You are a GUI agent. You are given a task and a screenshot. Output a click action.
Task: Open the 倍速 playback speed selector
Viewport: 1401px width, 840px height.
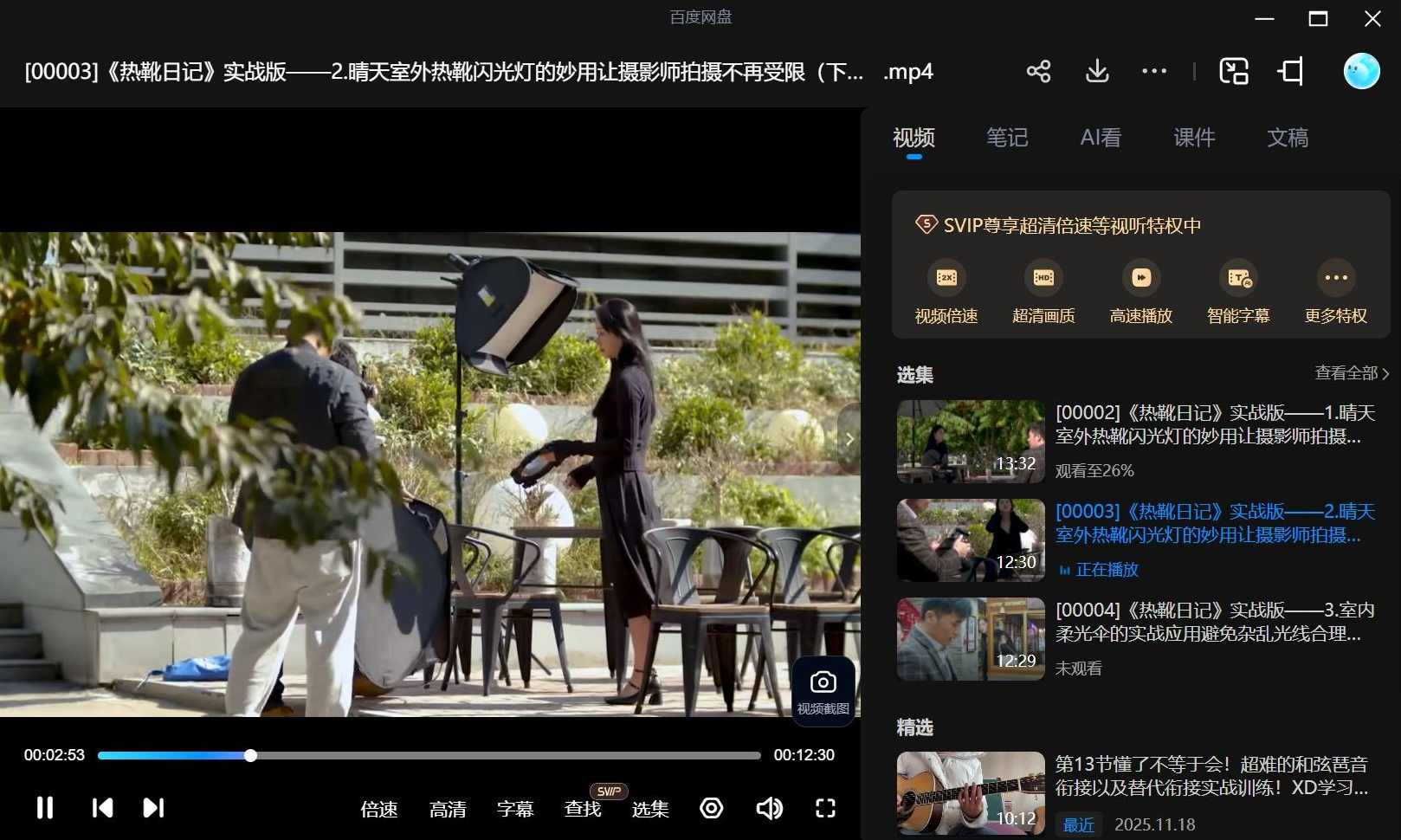click(x=379, y=810)
